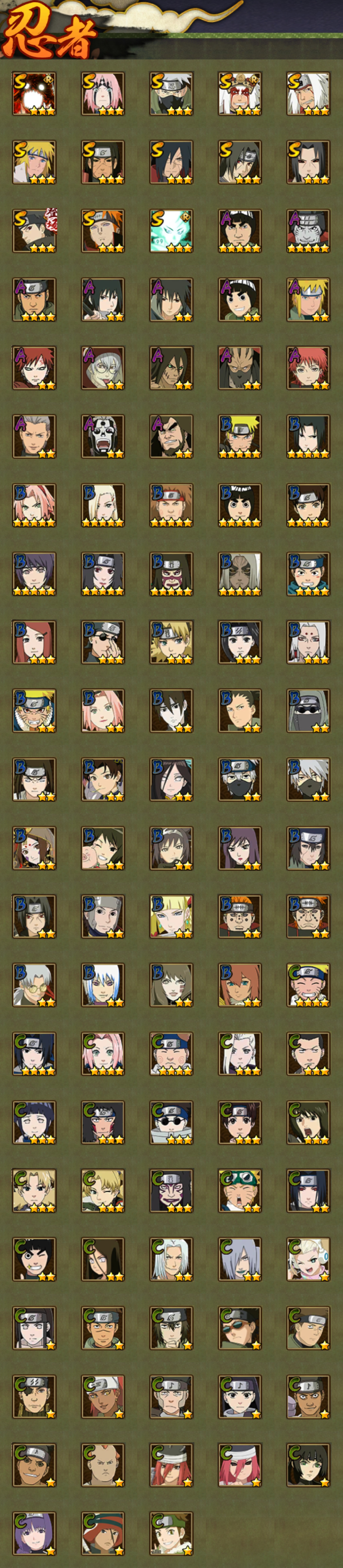Pick the cyan glowing S-rank ninja portrait
343x1568 pixels.
coord(171,231)
